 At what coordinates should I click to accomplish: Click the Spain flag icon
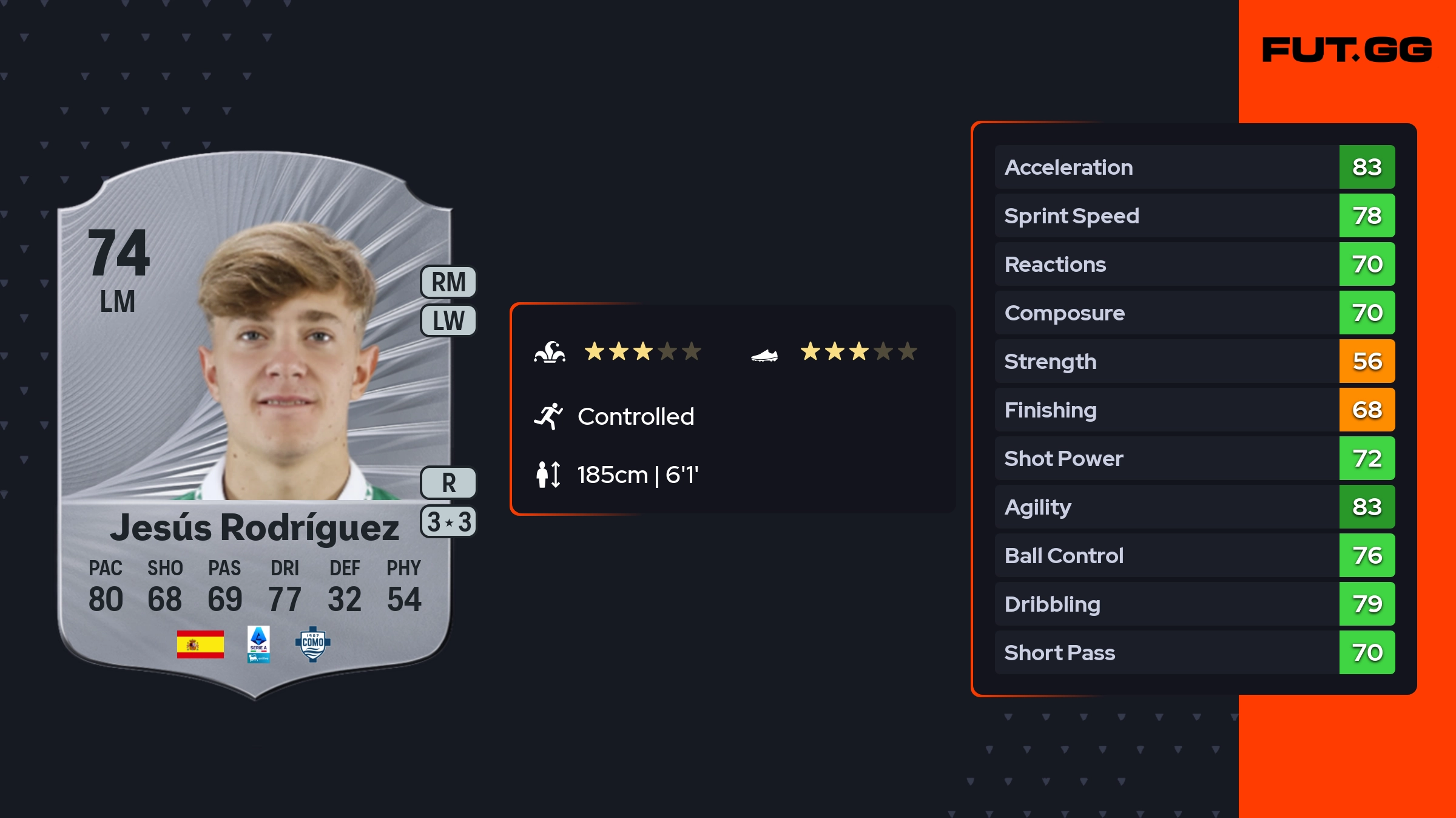[200, 644]
